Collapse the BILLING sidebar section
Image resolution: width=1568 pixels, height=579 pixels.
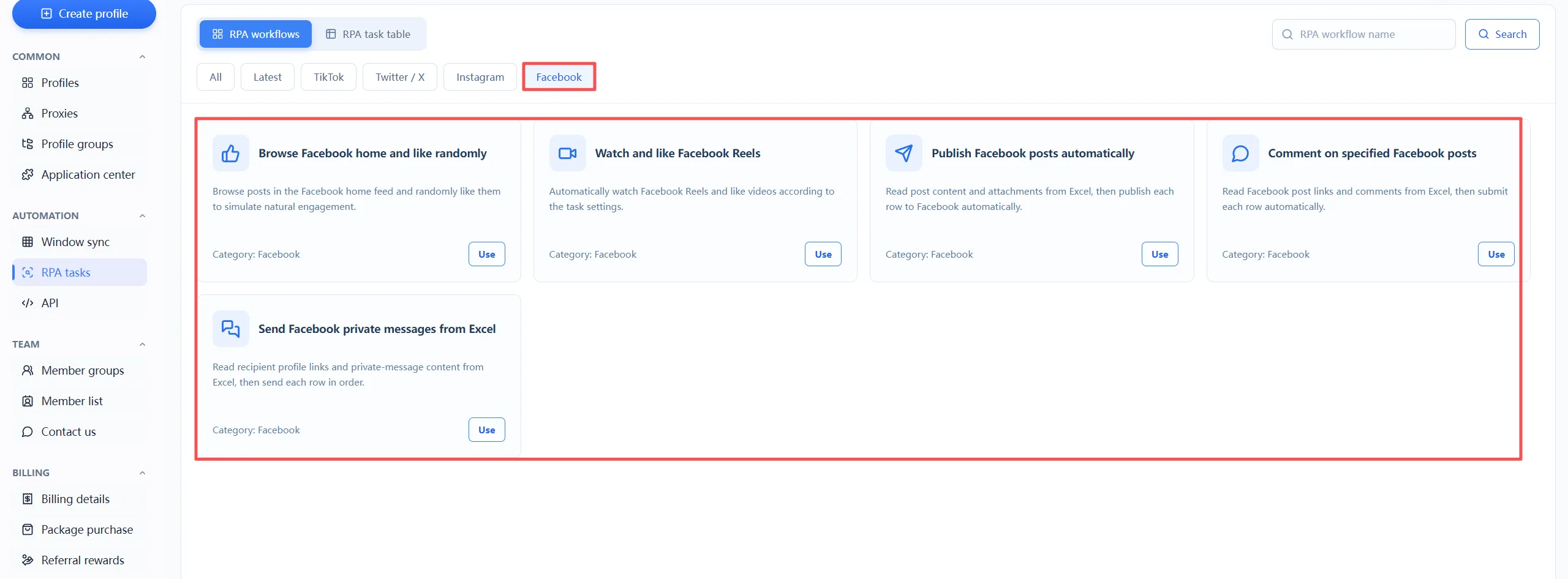pos(142,473)
